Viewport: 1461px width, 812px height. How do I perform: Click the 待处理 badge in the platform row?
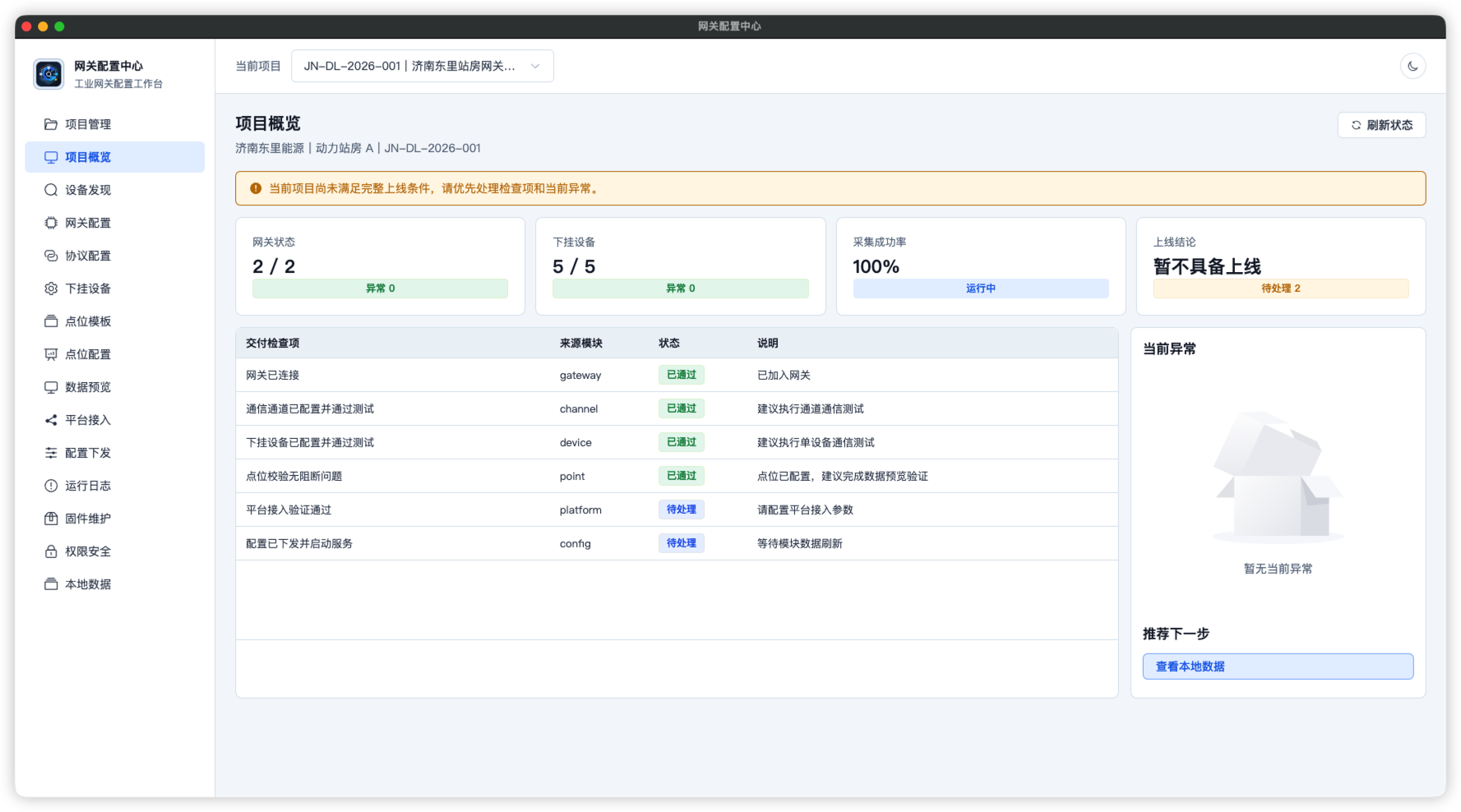(x=681, y=510)
